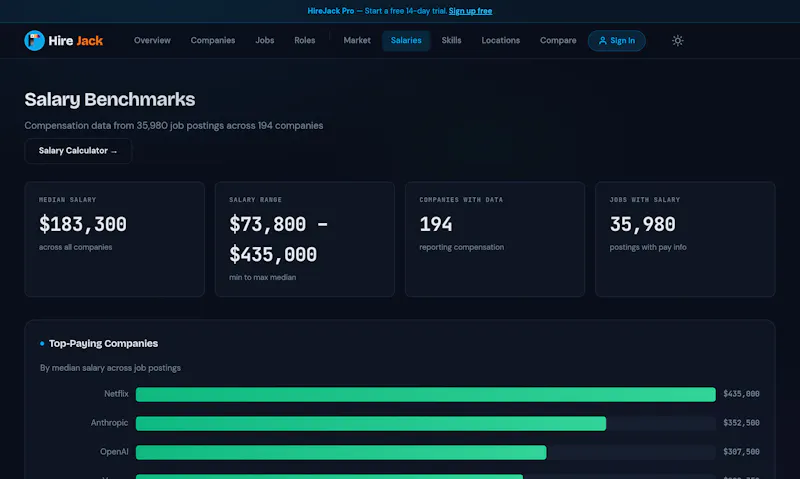
Task: Click "By median salary across job postings" subtitle
Action: (110, 368)
